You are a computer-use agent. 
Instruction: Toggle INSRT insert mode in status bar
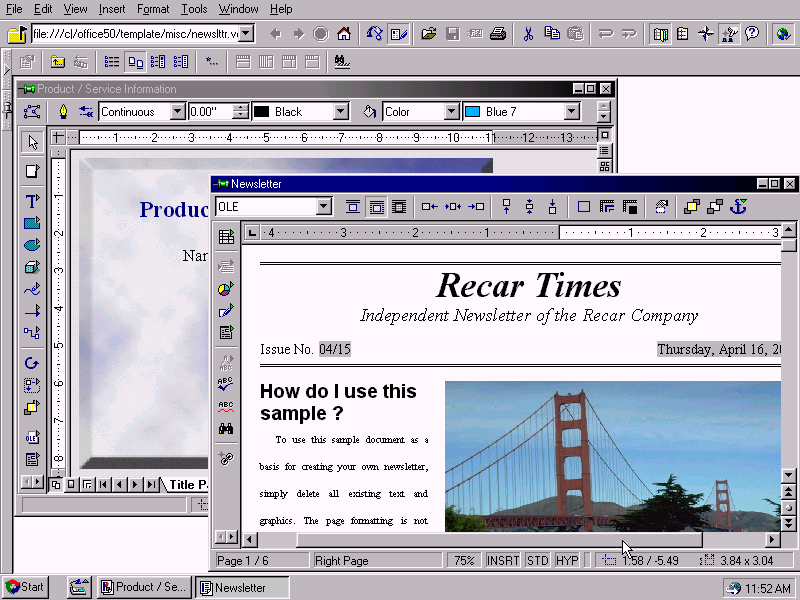(503, 561)
